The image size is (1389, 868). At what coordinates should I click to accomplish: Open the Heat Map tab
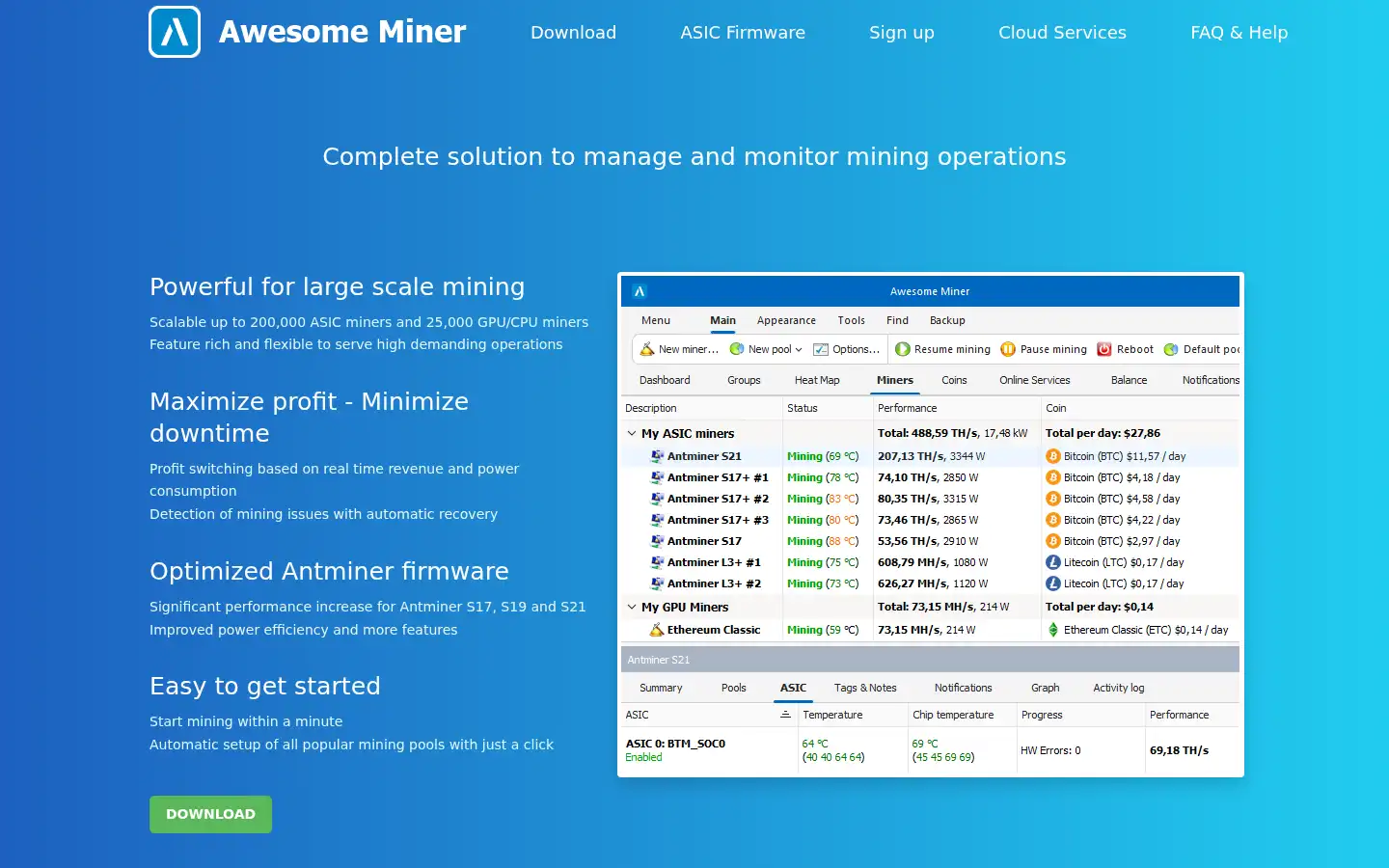817,380
